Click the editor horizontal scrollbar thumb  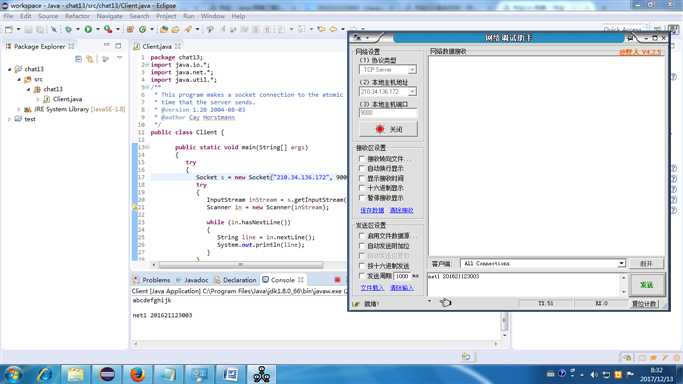click(240, 264)
